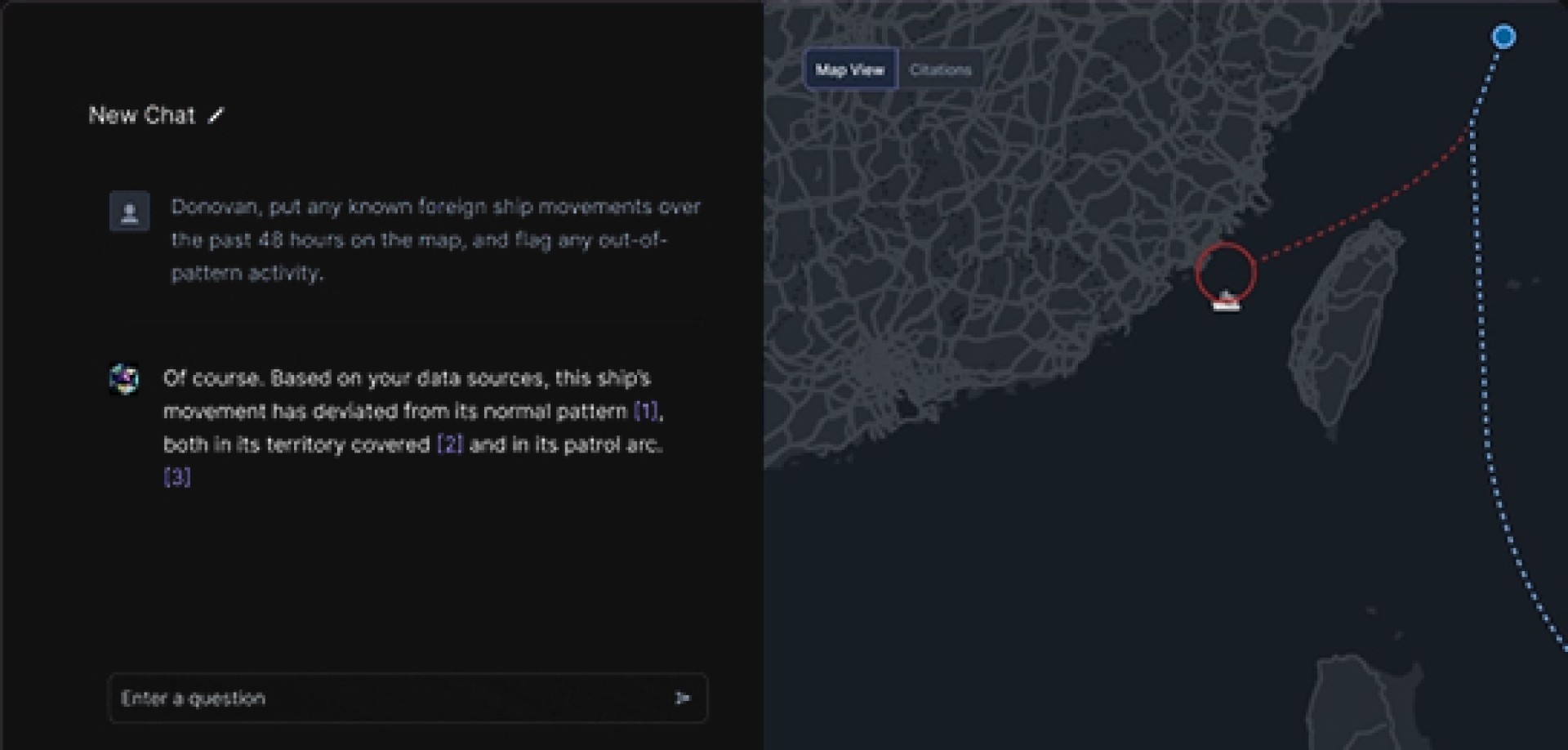The image size is (1568, 750).
Task: Select the blue dot waypoint marker
Action: pyautogui.click(x=1503, y=37)
